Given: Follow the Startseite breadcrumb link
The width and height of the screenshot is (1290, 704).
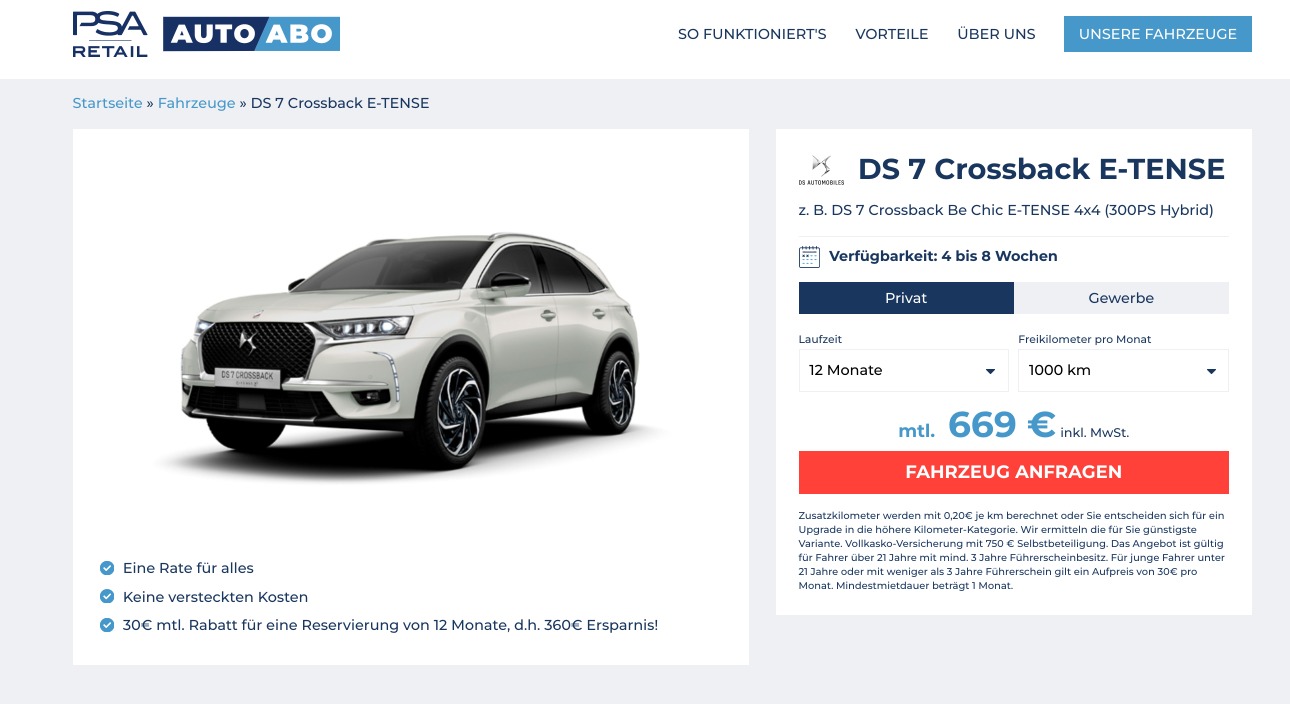Looking at the screenshot, I should coord(107,103).
